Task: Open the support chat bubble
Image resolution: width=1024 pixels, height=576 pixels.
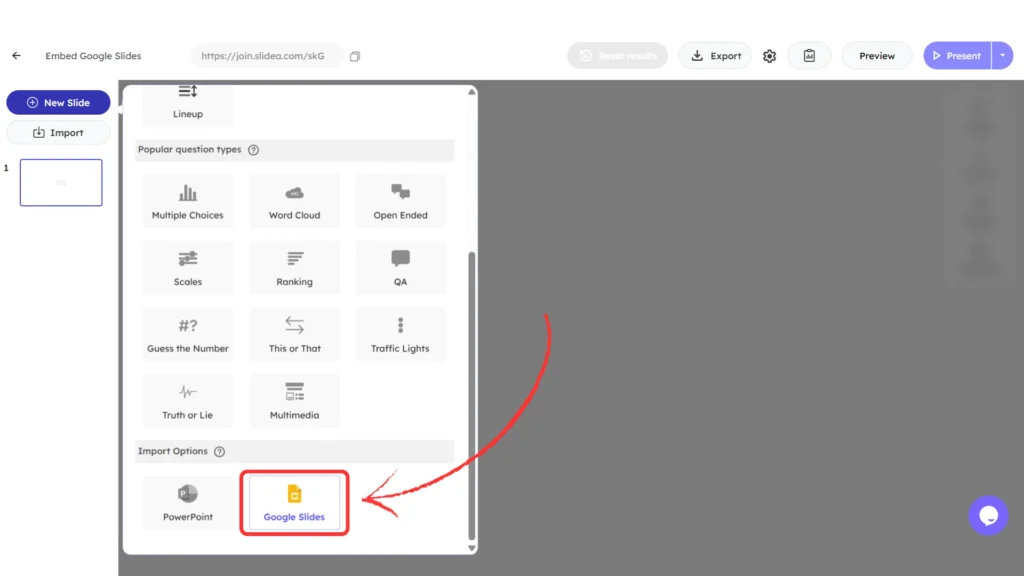Action: tap(988, 515)
